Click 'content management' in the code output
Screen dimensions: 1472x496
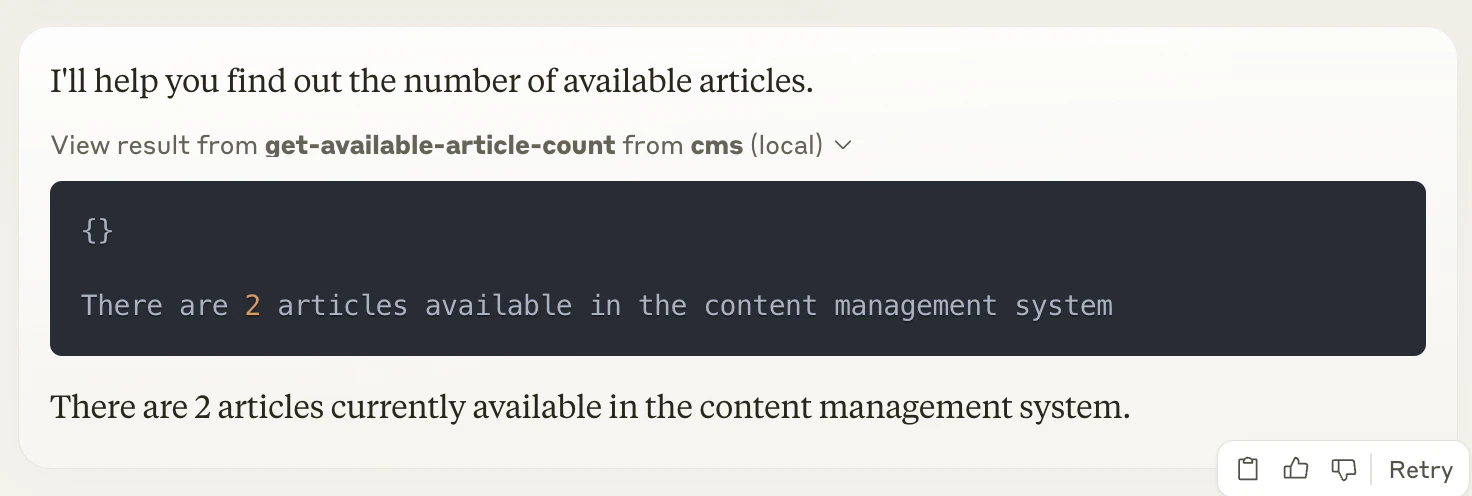tap(850, 305)
